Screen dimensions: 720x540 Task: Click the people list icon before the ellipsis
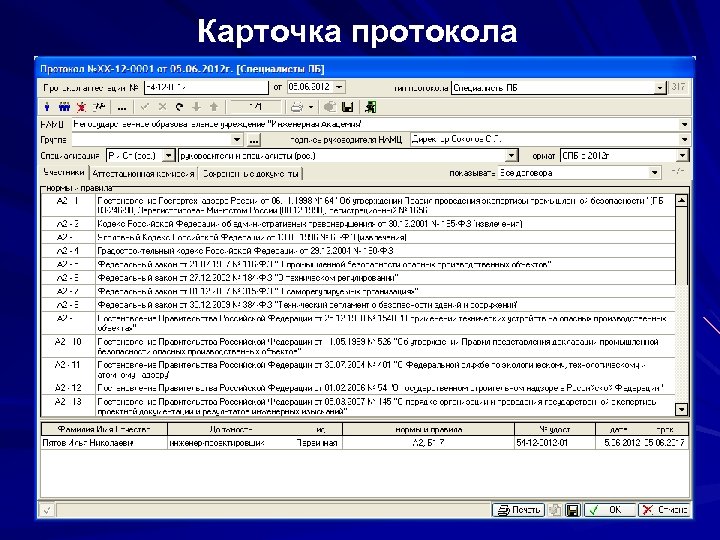pyautogui.click(x=99, y=107)
